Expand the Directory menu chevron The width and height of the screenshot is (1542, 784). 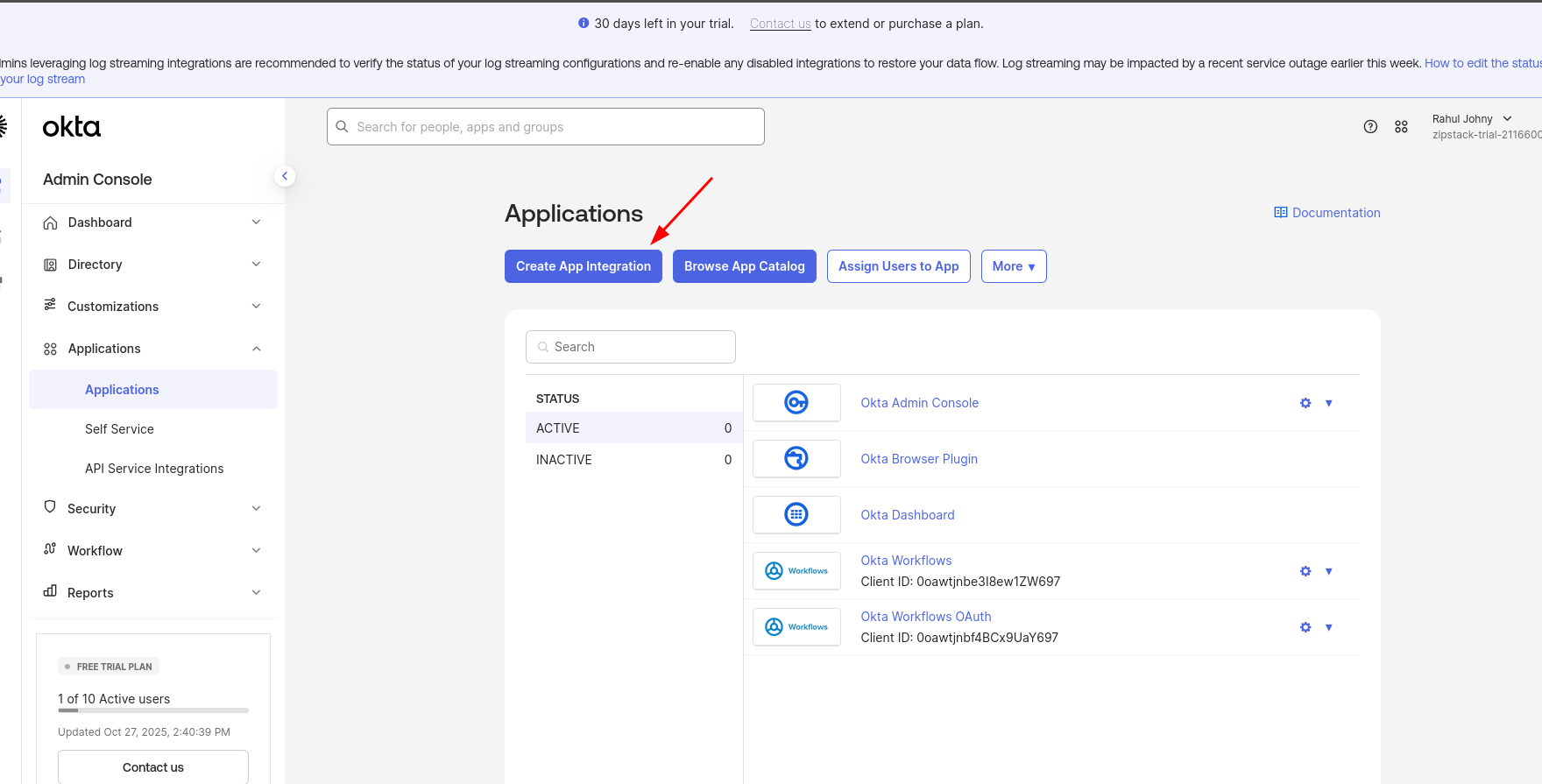(257, 265)
